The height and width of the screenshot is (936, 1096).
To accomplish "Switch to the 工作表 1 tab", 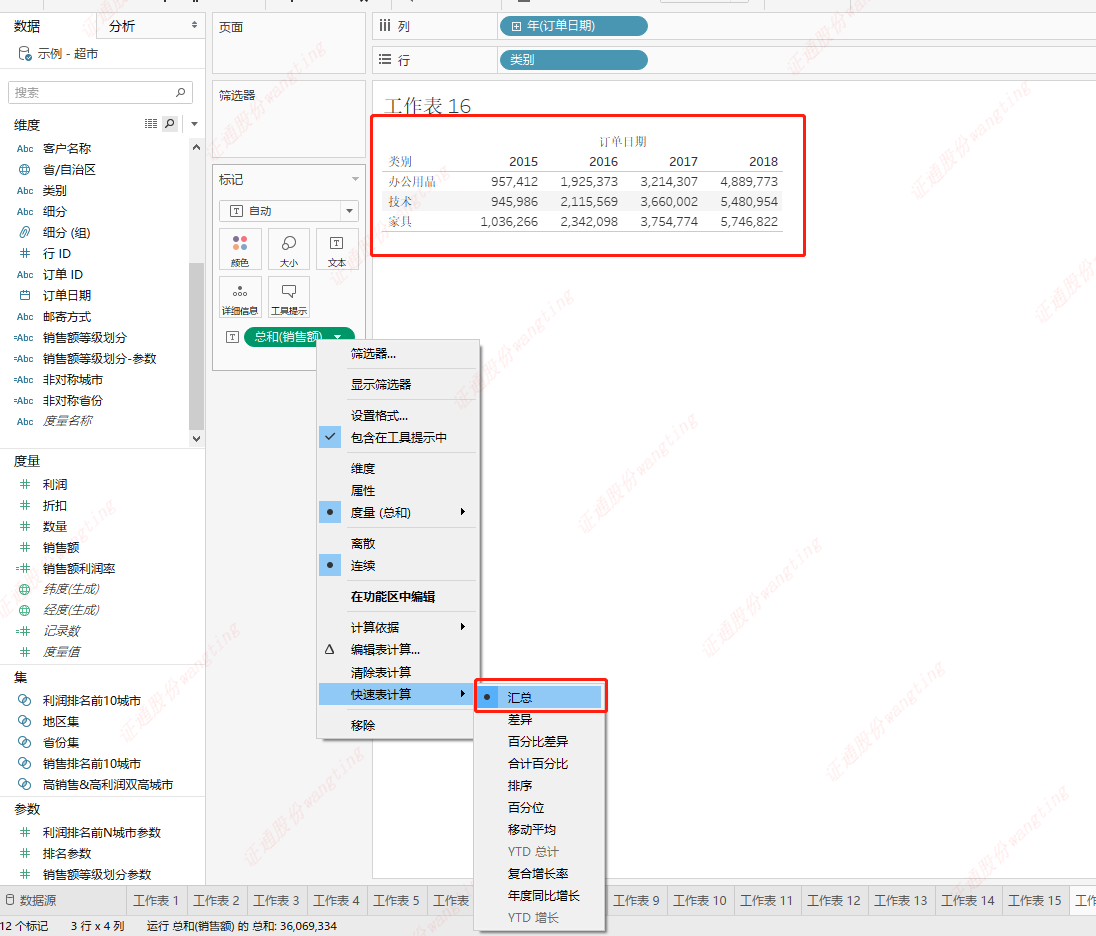I will 156,900.
